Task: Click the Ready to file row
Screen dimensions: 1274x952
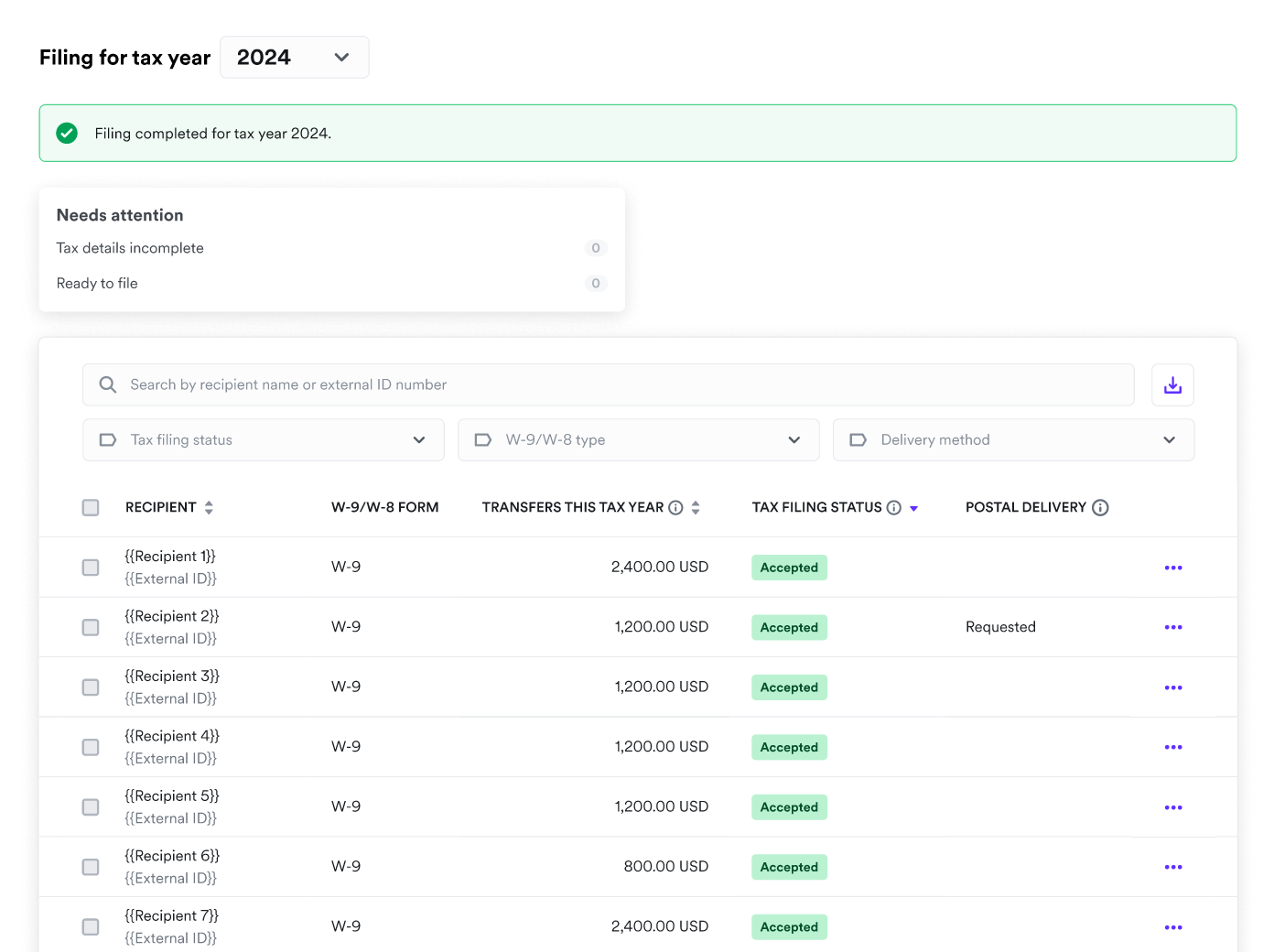Action: click(331, 284)
